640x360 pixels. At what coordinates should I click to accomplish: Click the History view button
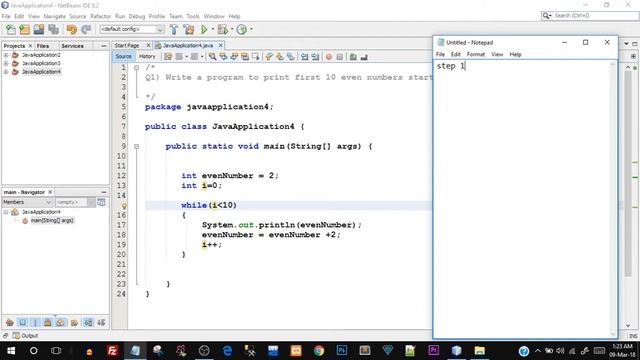(147, 56)
